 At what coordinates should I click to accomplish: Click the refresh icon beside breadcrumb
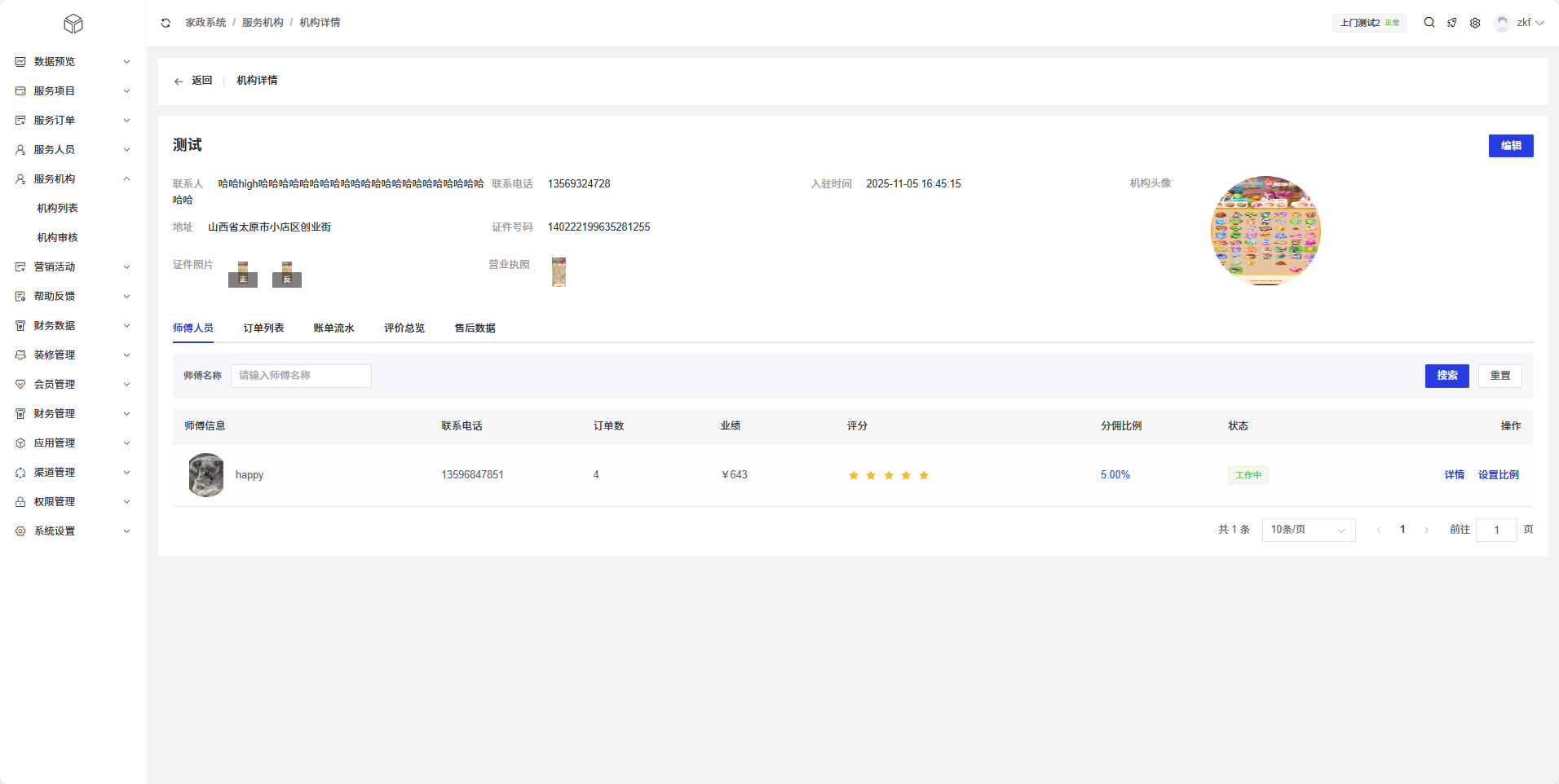pos(166,23)
